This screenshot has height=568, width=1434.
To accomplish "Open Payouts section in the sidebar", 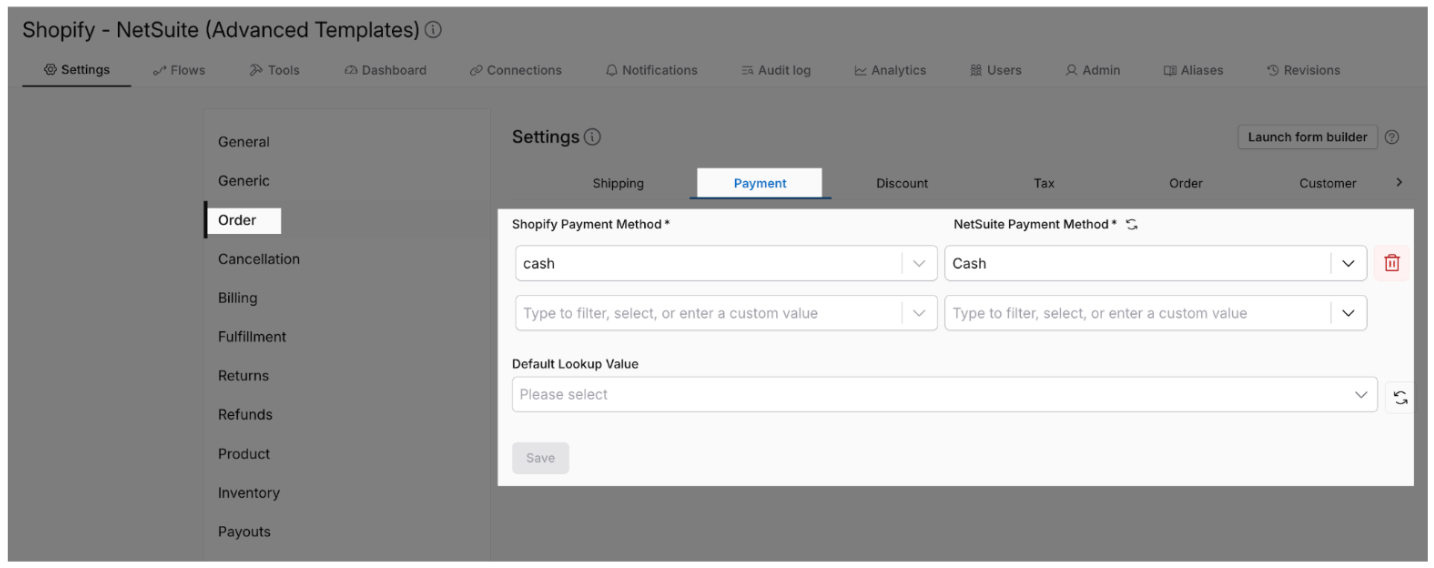I will [x=244, y=532].
